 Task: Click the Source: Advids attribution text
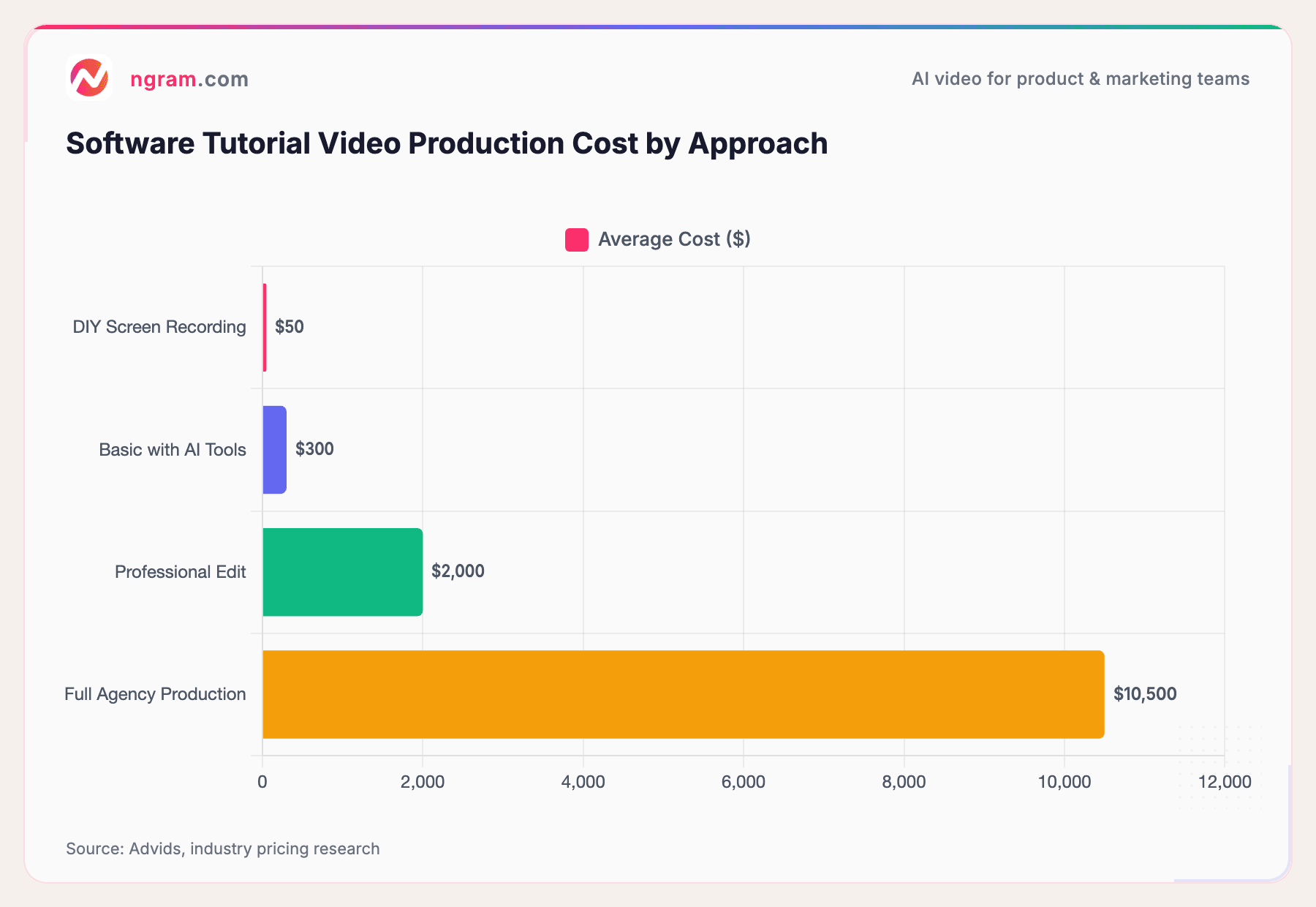pos(222,848)
